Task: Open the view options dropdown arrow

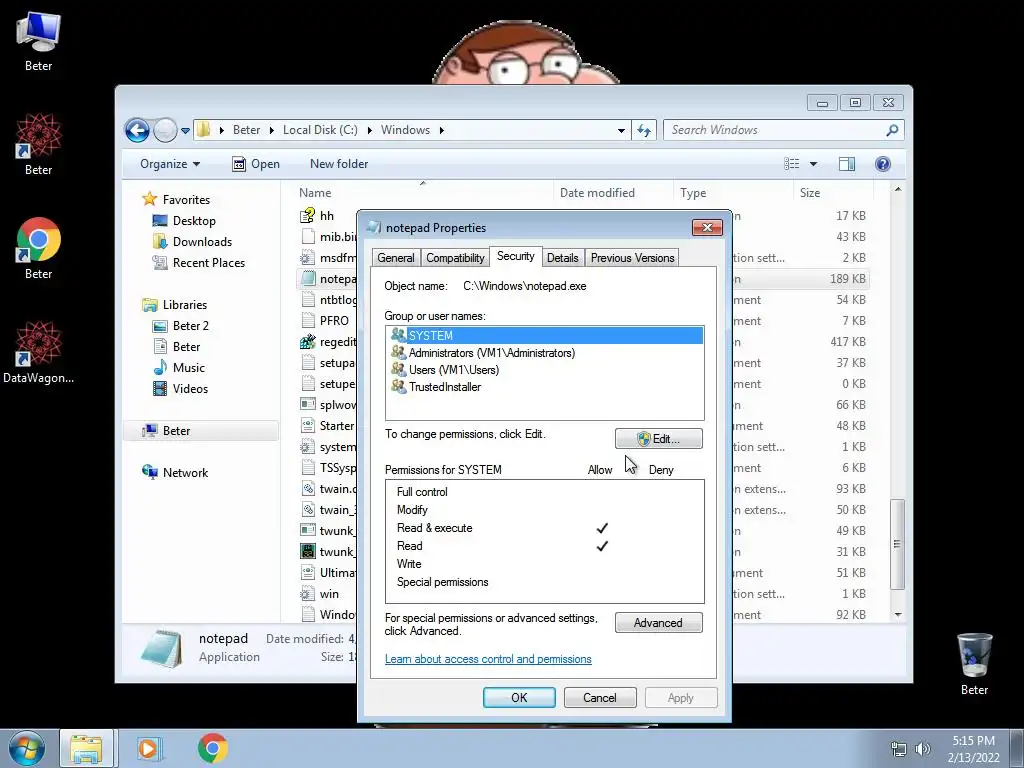Action: (x=814, y=164)
